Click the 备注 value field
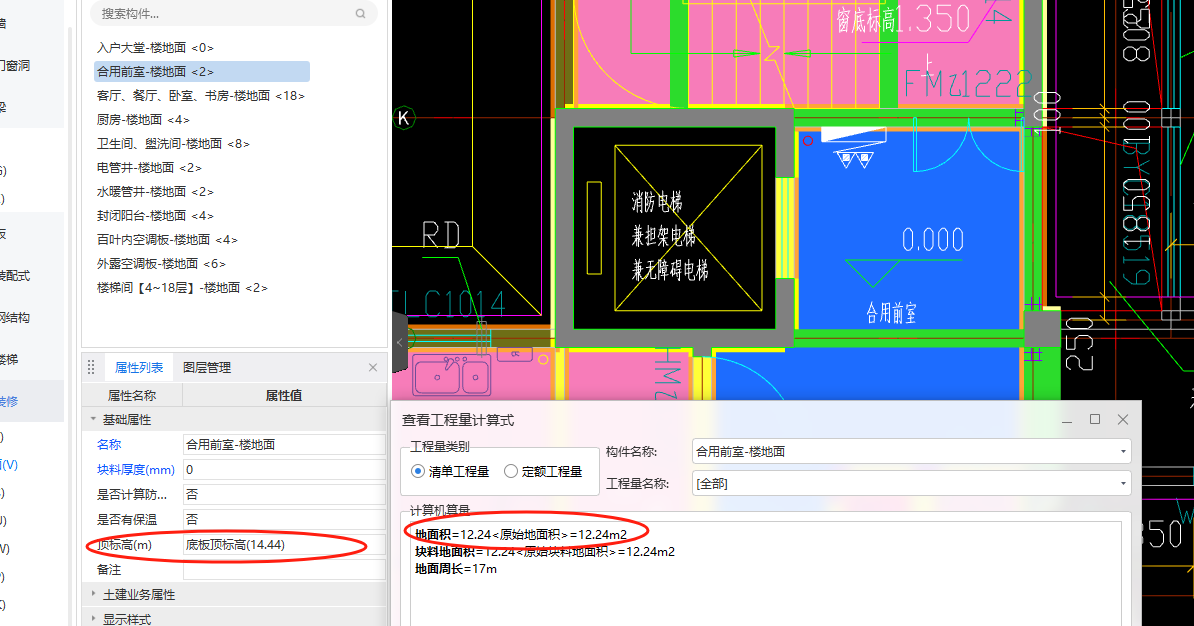 coord(284,570)
